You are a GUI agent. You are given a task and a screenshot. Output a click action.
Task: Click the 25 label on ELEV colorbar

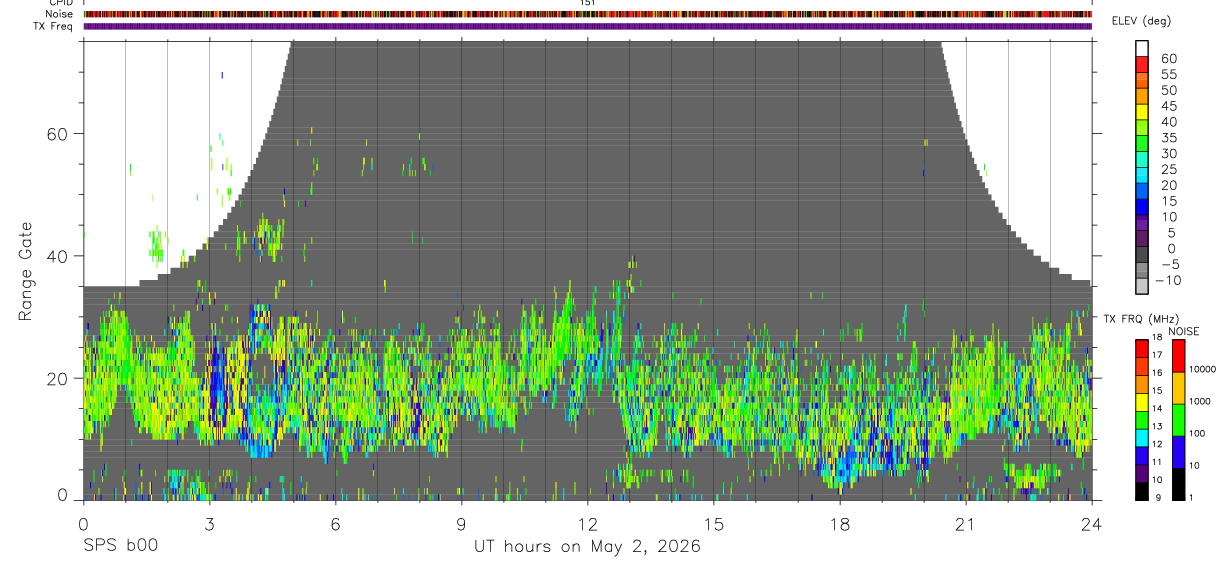[1169, 170]
